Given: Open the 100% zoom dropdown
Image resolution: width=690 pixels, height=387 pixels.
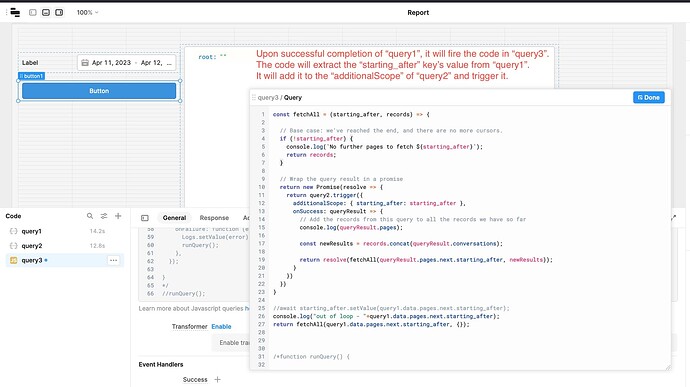Looking at the screenshot, I should 87,12.
